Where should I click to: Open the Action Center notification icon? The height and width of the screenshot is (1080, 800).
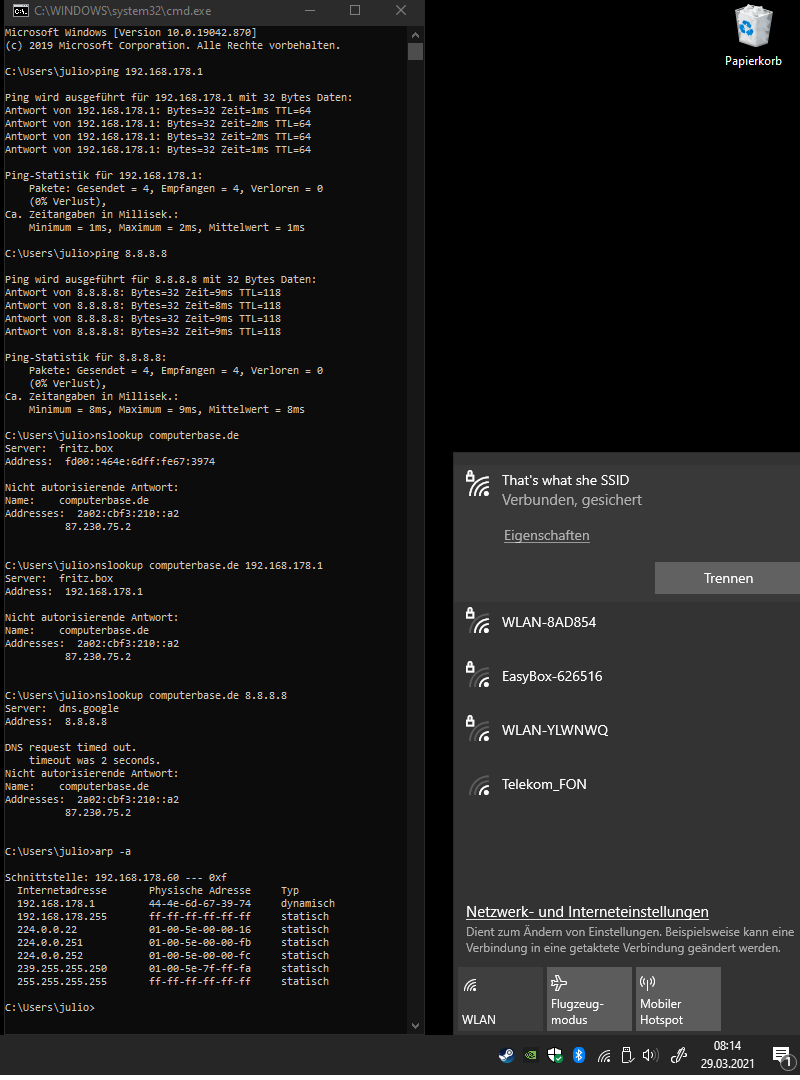(x=782, y=1056)
